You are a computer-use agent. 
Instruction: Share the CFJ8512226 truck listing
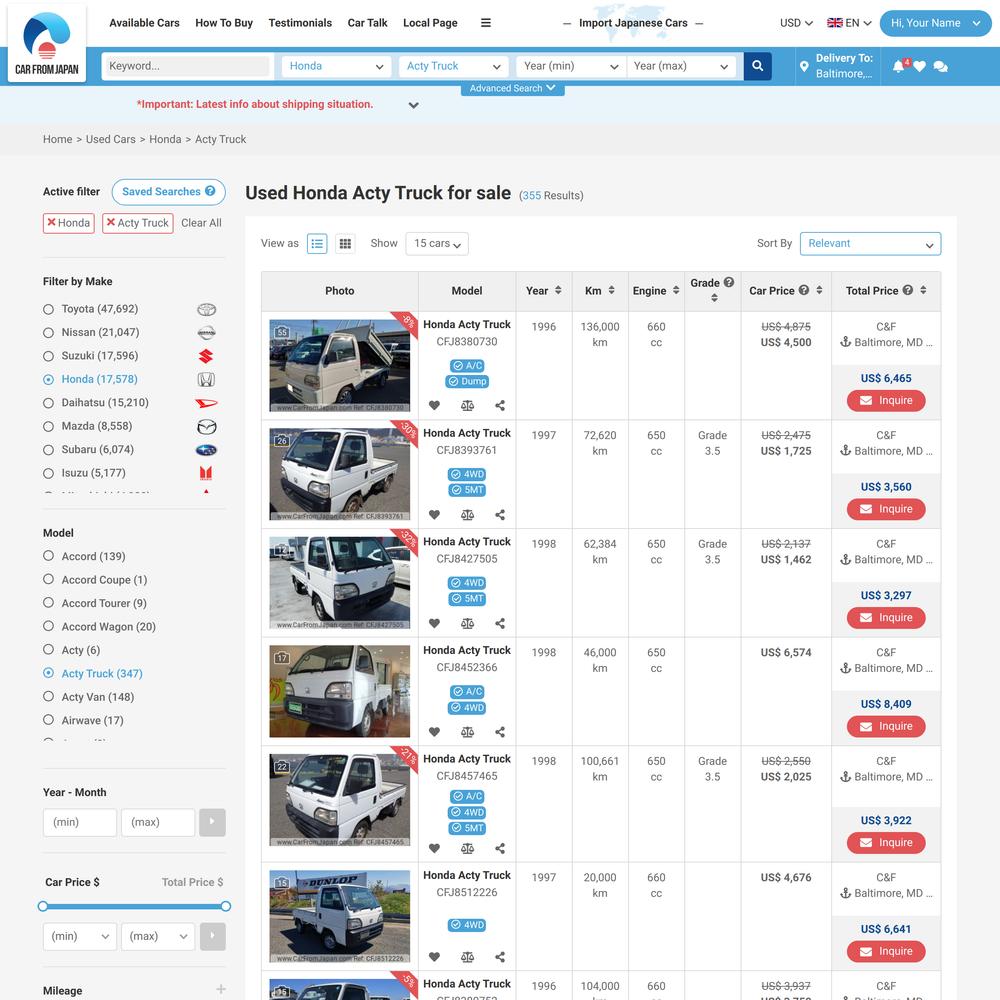click(500, 957)
